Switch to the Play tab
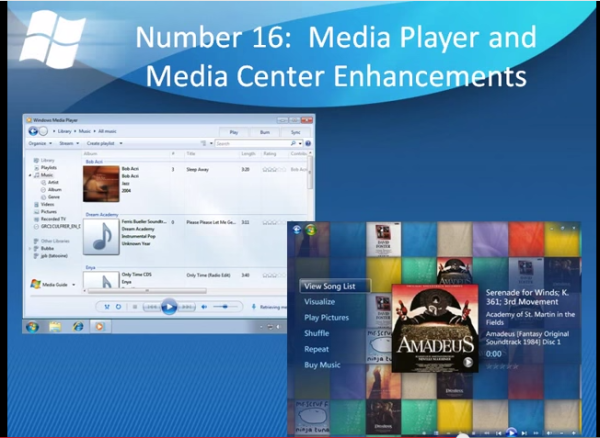 click(233, 132)
